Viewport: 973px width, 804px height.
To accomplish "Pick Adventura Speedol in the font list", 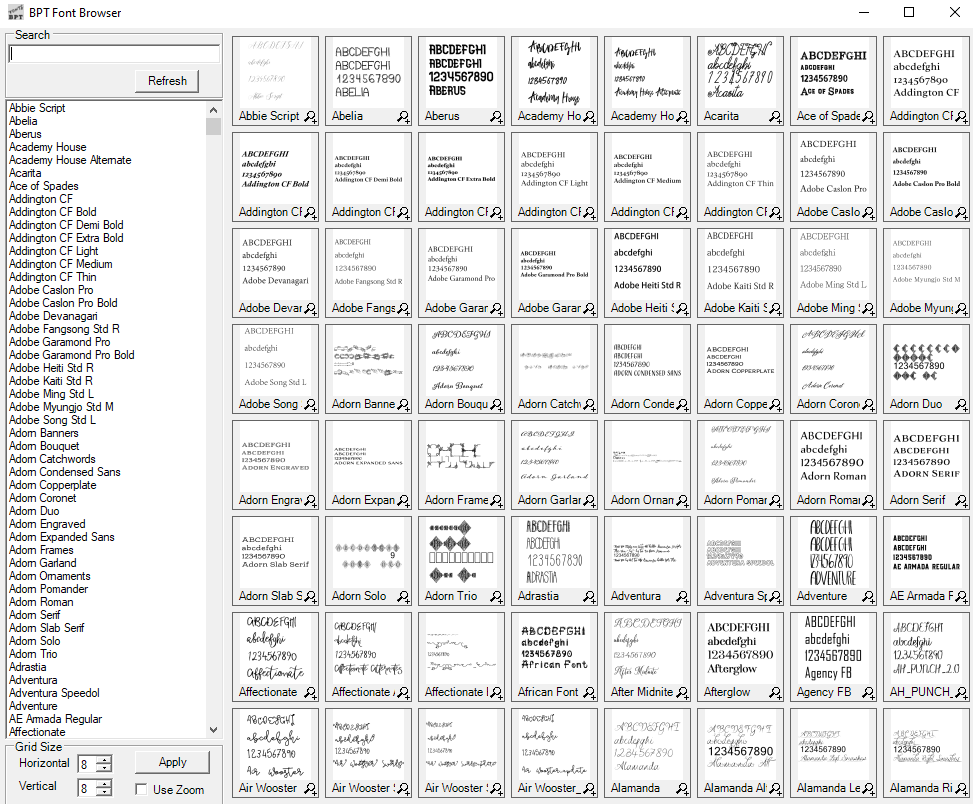I will [55, 694].
